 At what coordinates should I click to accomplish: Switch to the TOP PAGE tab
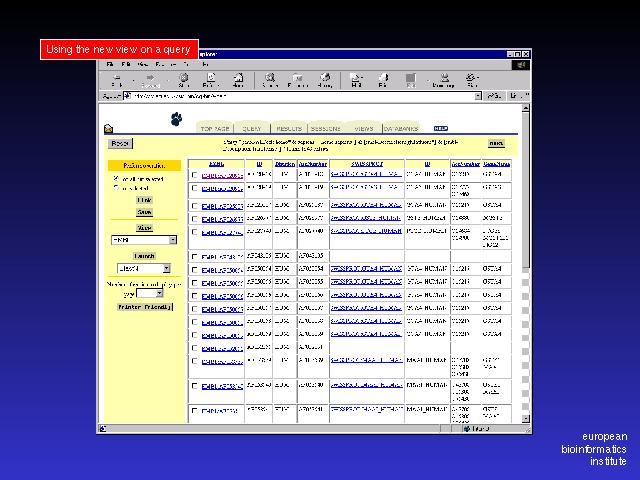215,128
